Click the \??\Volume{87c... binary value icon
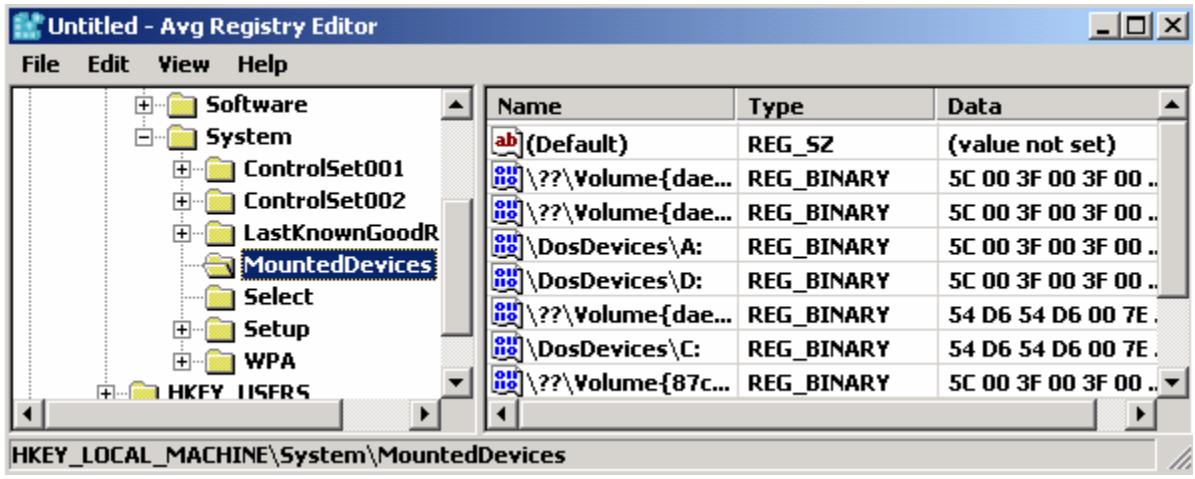This screenshot has width=1195, height=479. pyautogui.click(x=507, y=381)
